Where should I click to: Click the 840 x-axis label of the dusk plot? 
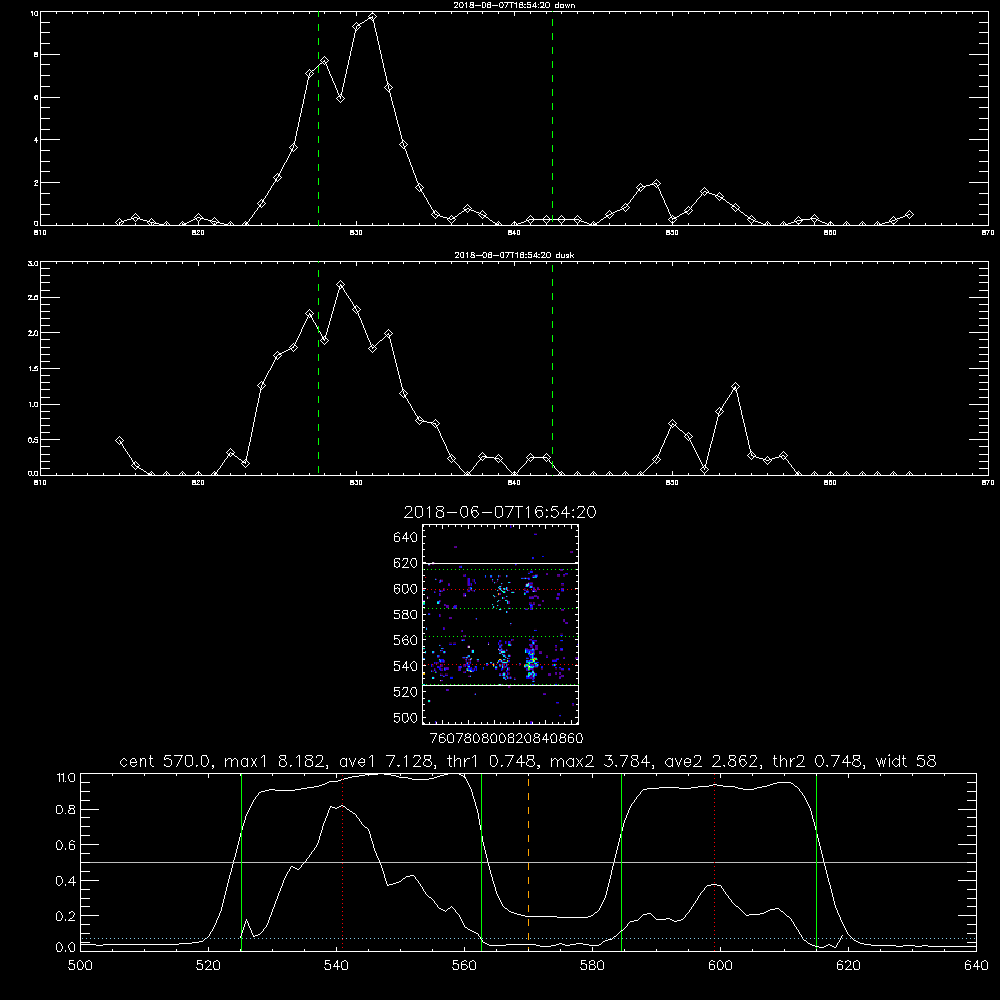click(x=514, y=483)
